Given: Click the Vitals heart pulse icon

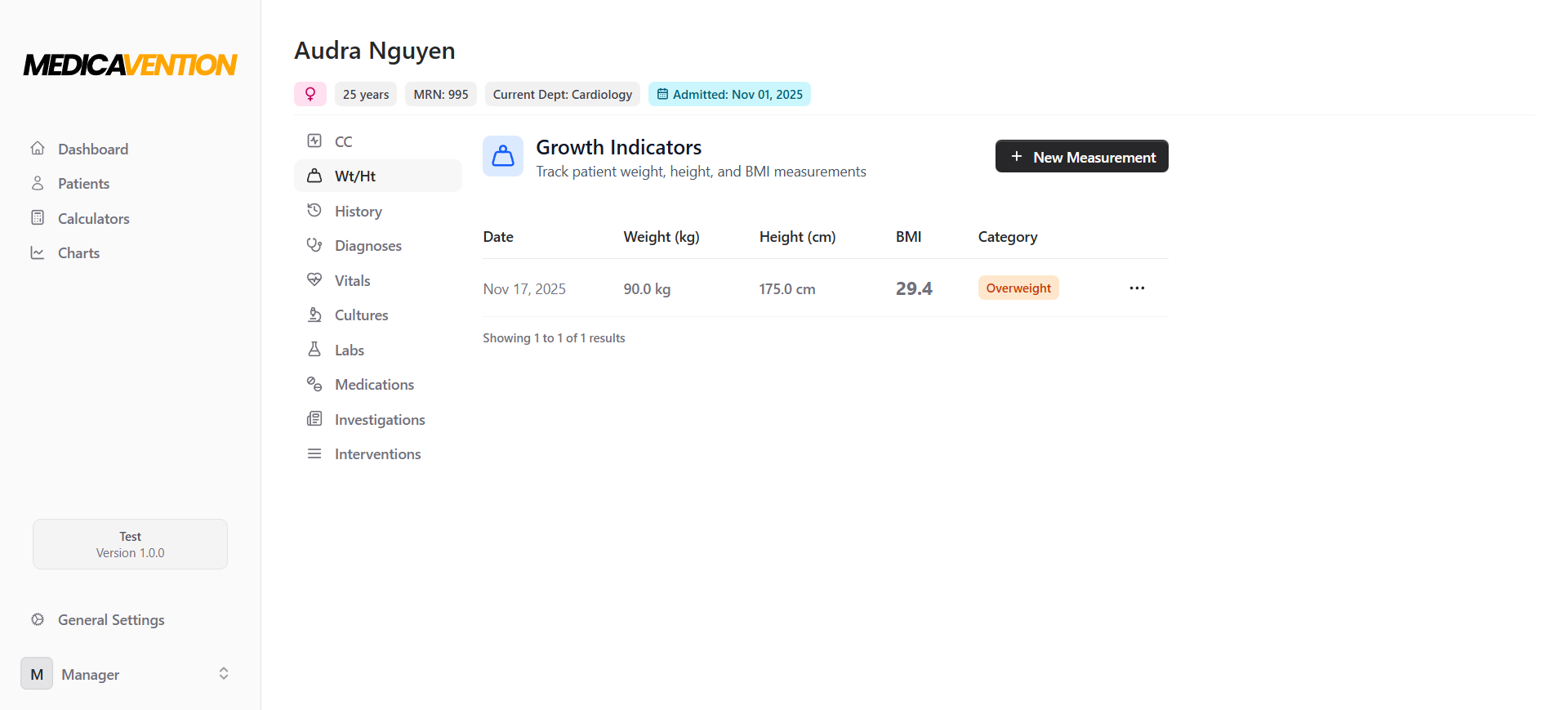Looking at the screenshot, I should click(314, 279).
